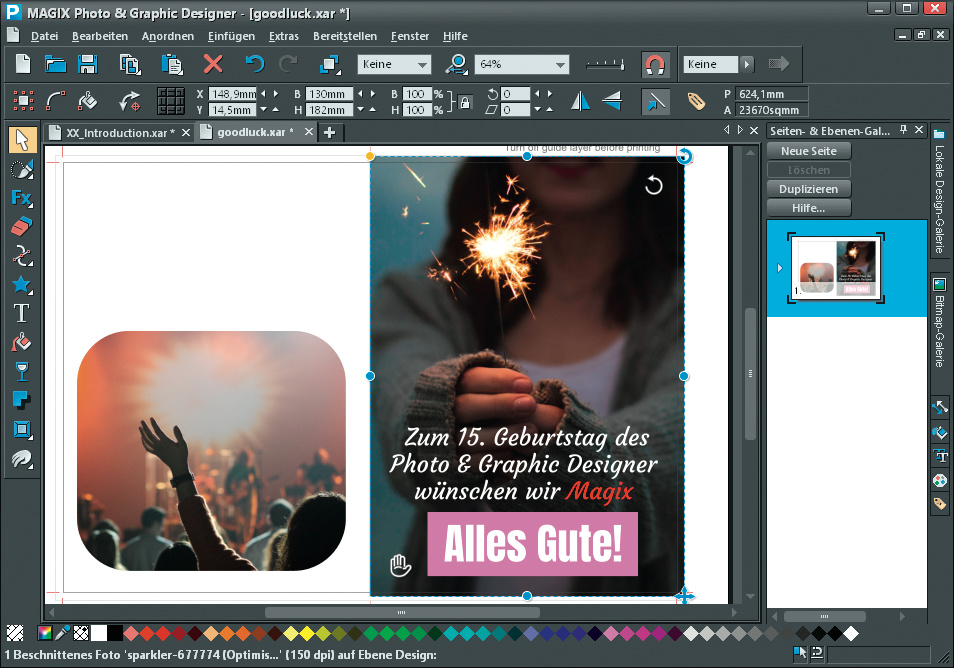Choose the Transparency wine glass tool

tap(21, 372)
